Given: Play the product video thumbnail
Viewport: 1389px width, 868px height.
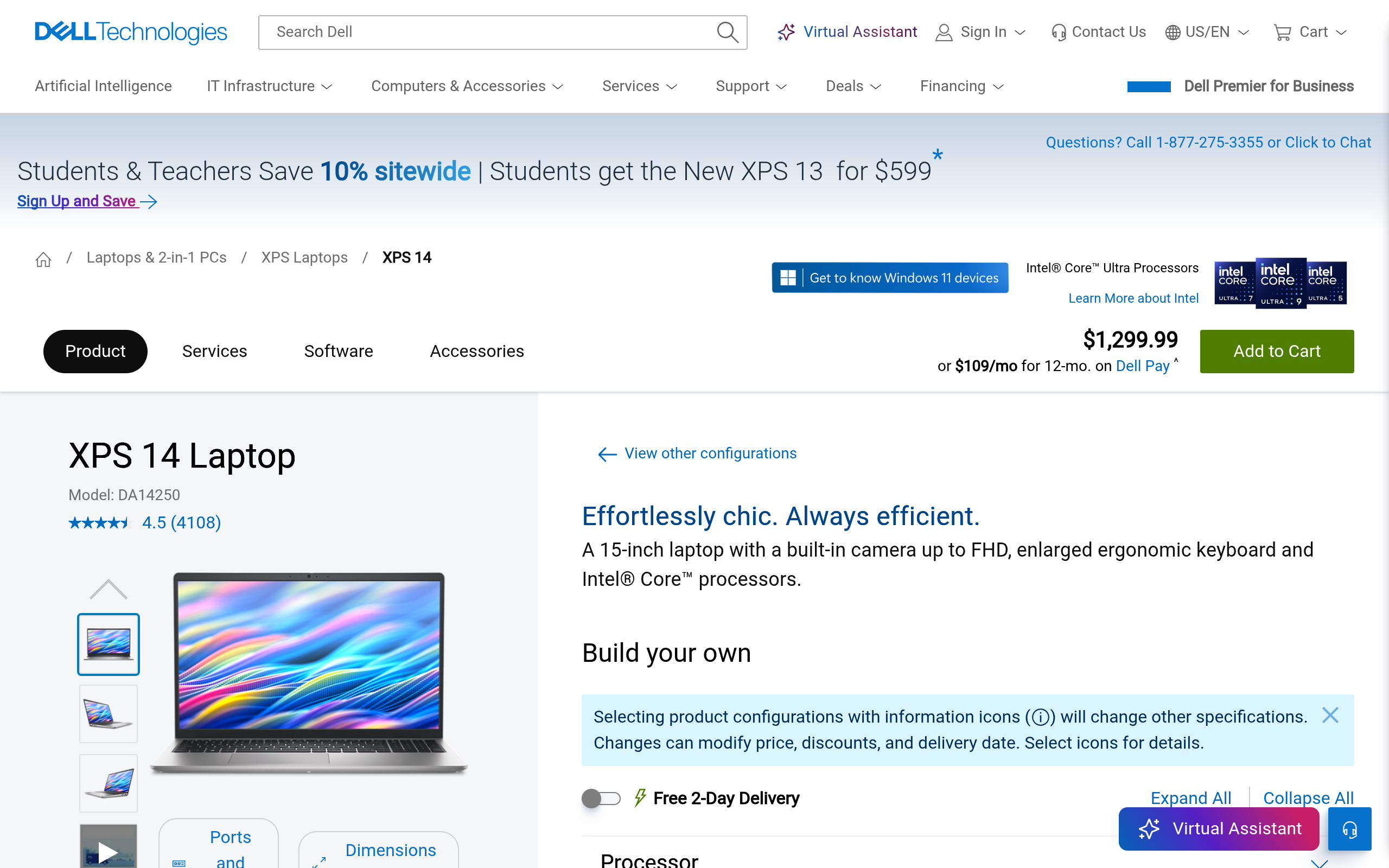Looking at the screenshot, I should 109,846.
